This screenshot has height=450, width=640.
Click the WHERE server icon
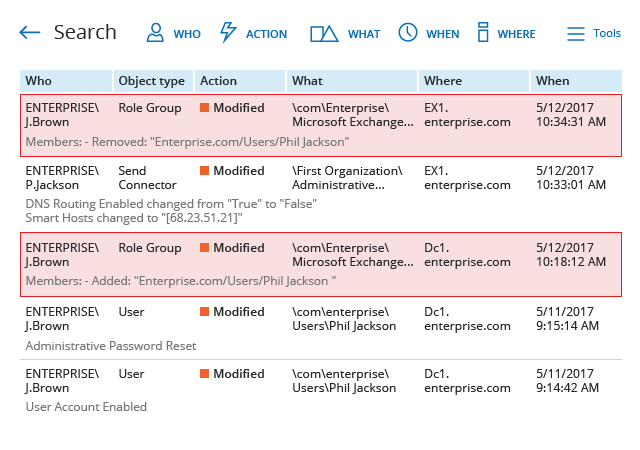483,32
